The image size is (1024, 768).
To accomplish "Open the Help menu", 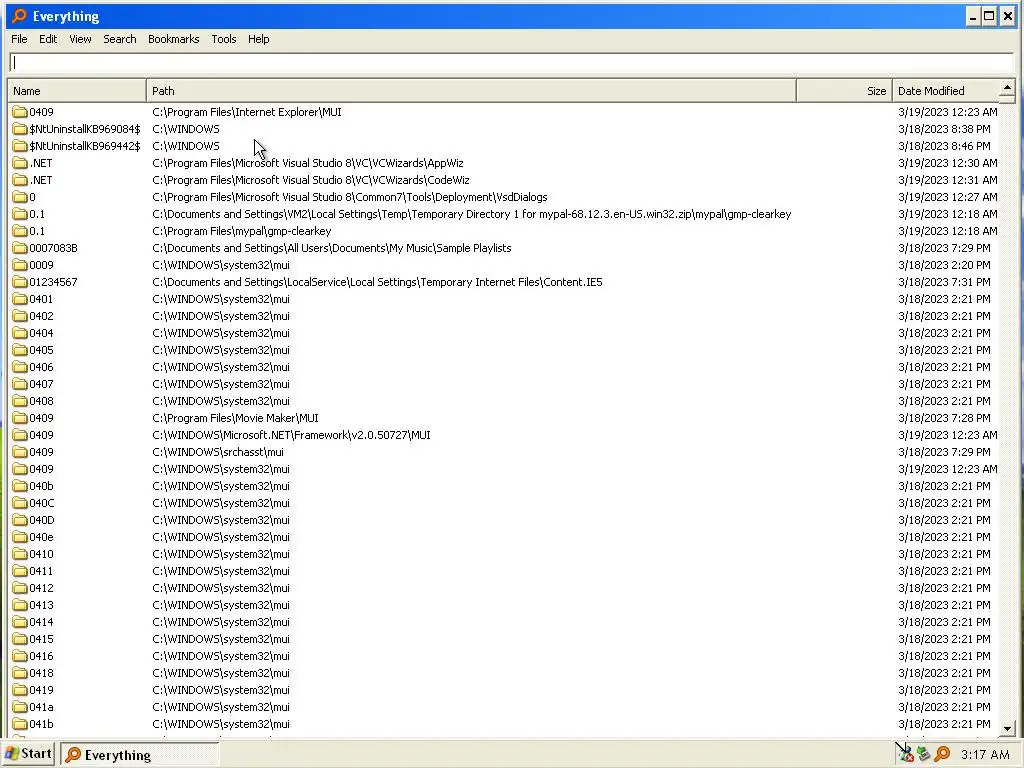I will pos(258,39).
